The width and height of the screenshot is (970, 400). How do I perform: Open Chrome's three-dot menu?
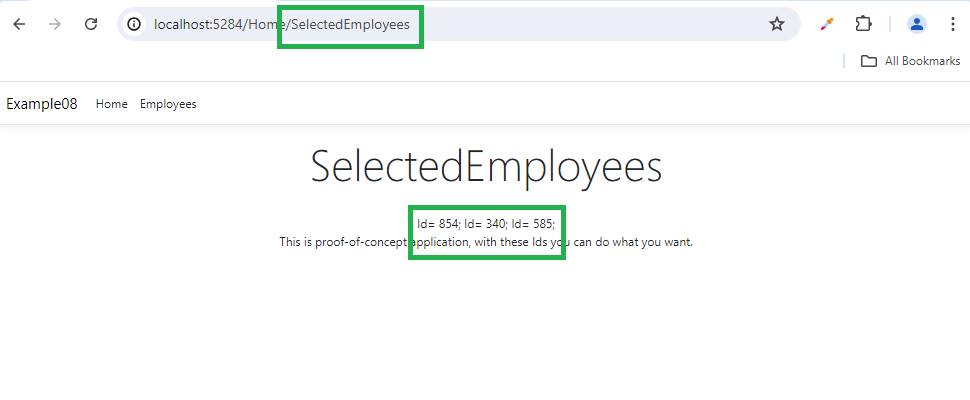click(953, 24)
